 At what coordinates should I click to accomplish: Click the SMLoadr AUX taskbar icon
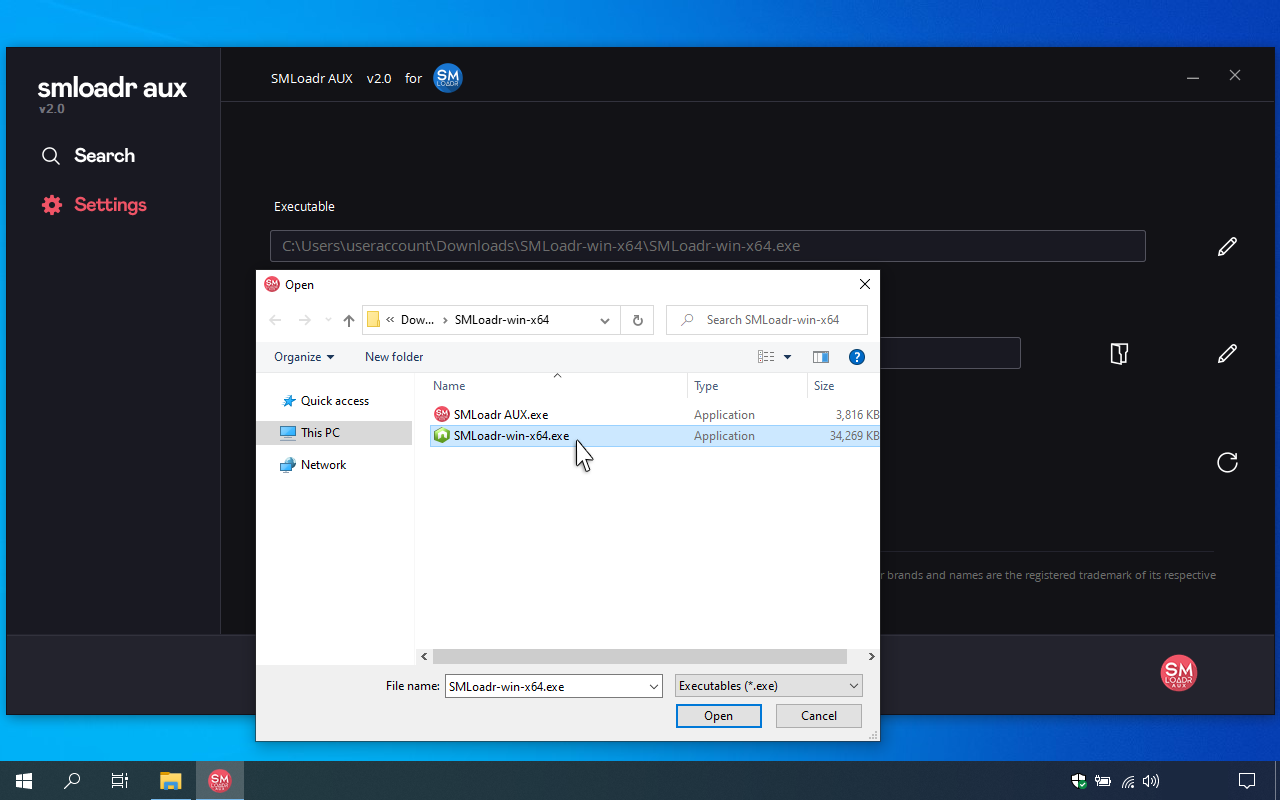coord(219,781)
